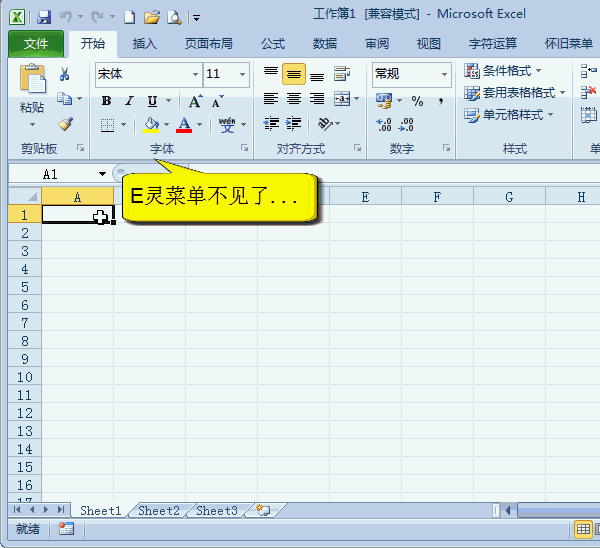Click the Paste clipboard icon
The width and height of the screenshot is (600, 548).
coord(33,79)
